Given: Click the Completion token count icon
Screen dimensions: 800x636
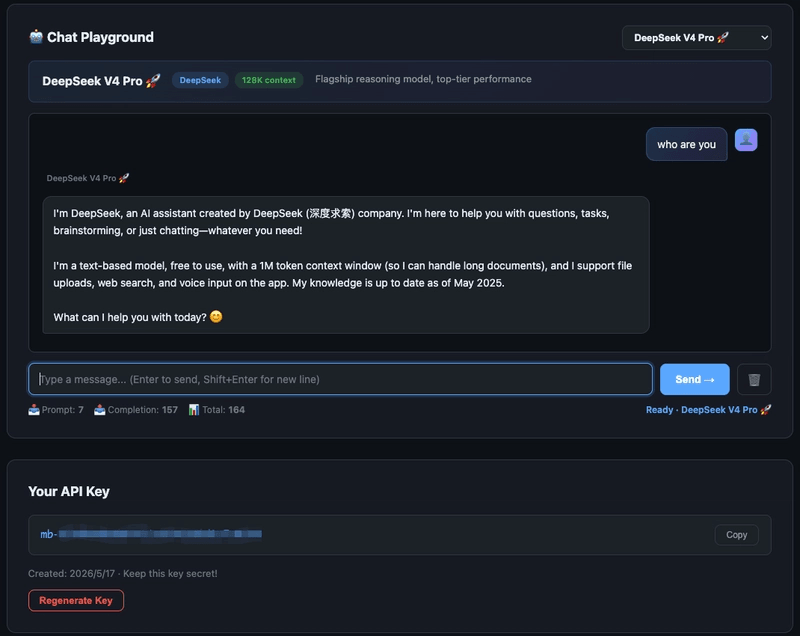Looking at the screenshot, I should (99, 410).
